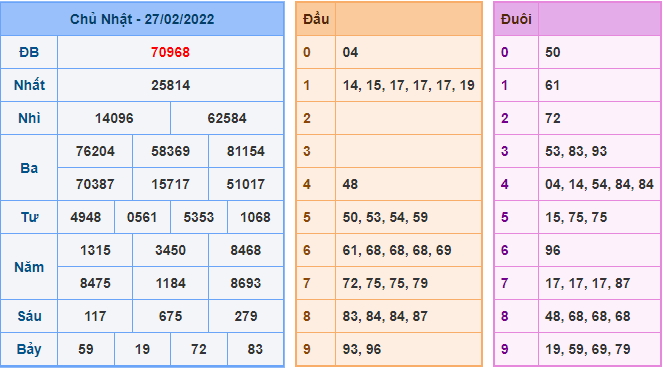Select fifth prize number 8468

[246, 250]
